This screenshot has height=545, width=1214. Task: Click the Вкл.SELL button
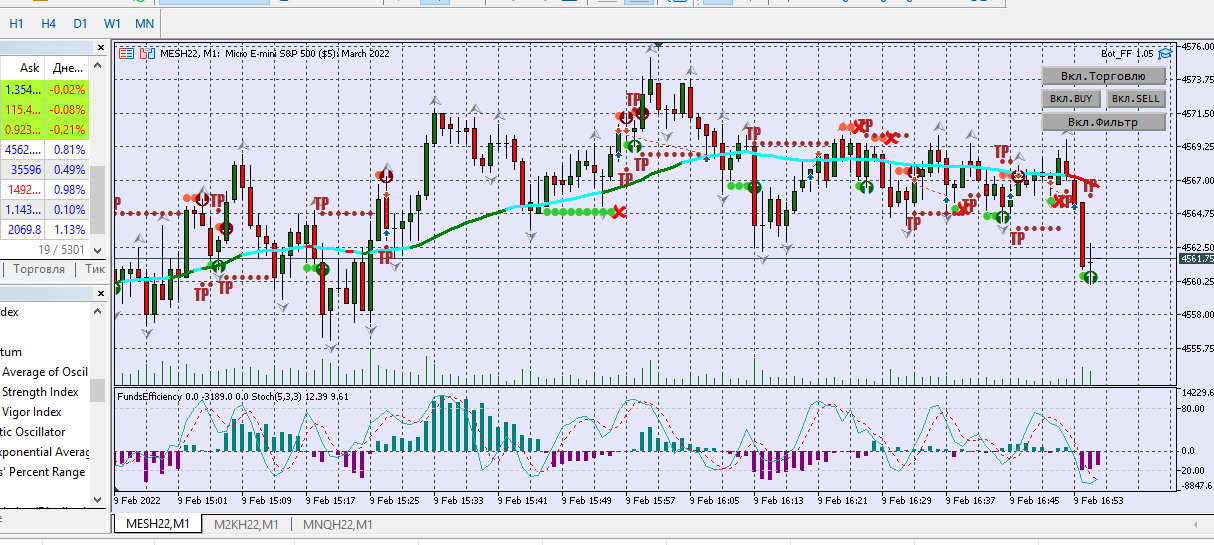point(1136,99)
